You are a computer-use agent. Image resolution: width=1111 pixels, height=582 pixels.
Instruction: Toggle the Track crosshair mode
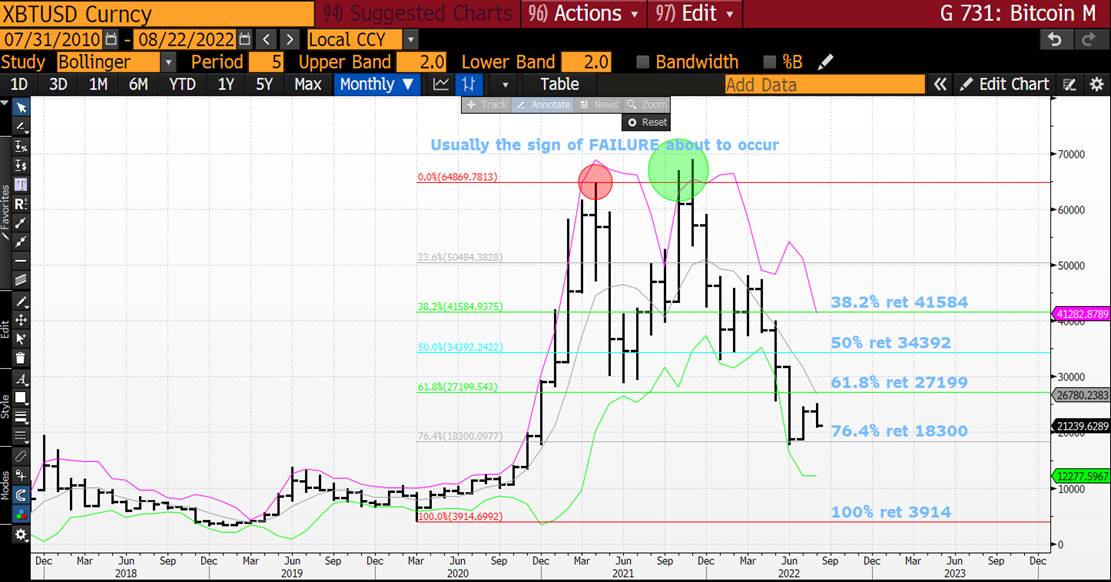point(486,105)
